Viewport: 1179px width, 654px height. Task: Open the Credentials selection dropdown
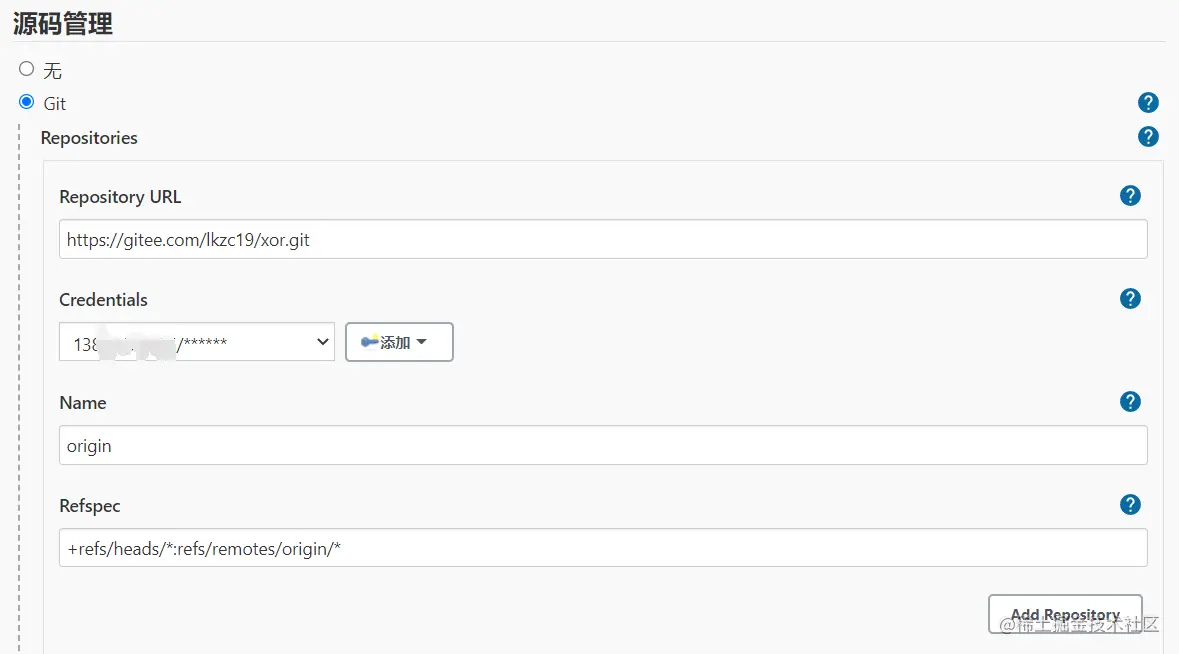[x=197, y=342]
